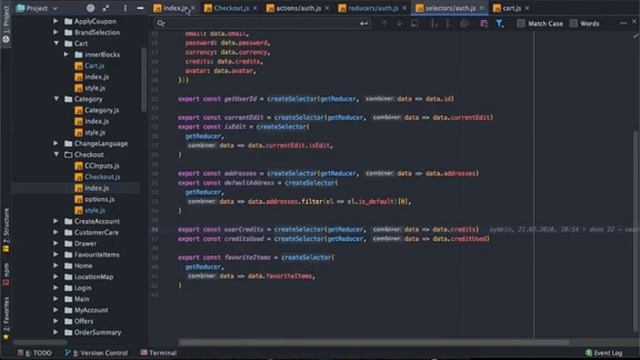This screenshot has width=640, height=360.
Task: Close the Checkout.js tab
Action: (x=255, y=8)
